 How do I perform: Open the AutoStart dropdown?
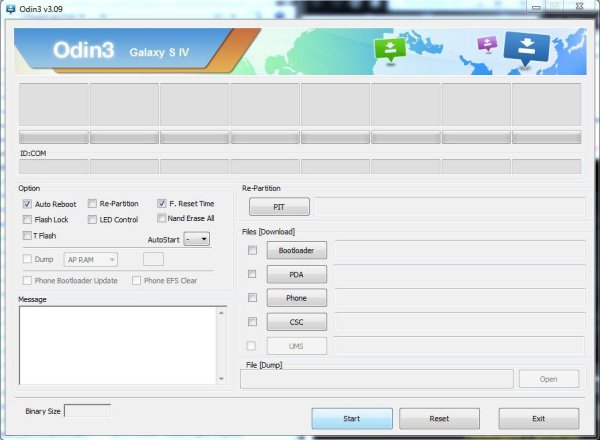[x=197, y=239]
